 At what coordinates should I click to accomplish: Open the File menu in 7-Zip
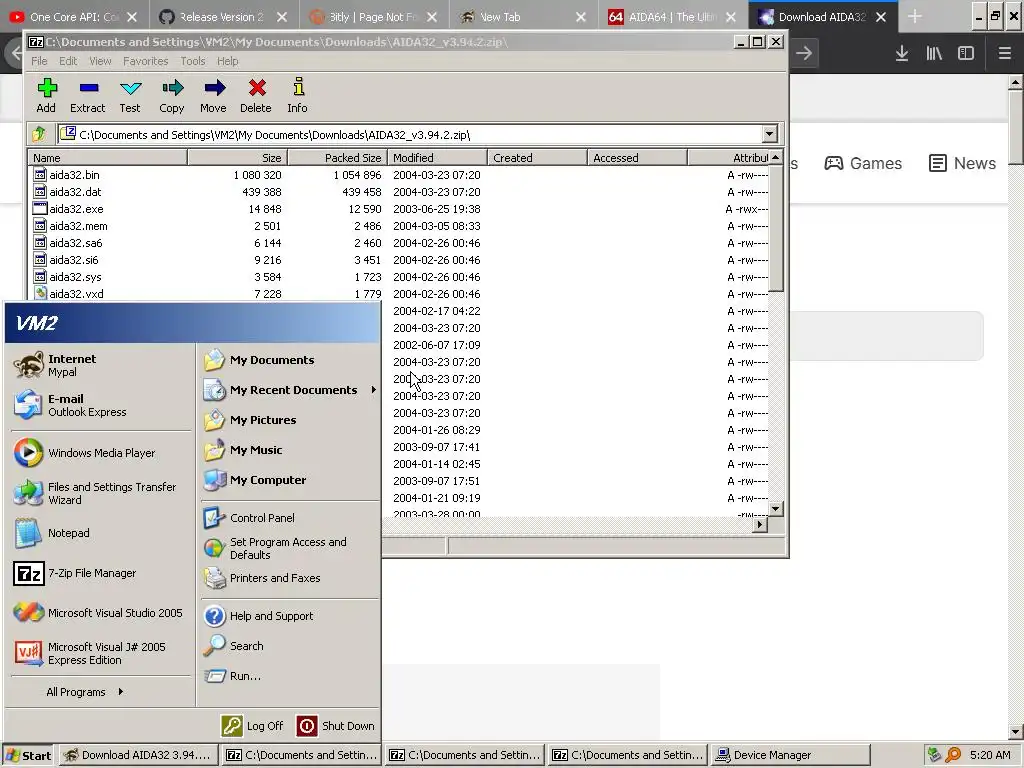pyautogui.click(x=39, y=61)
